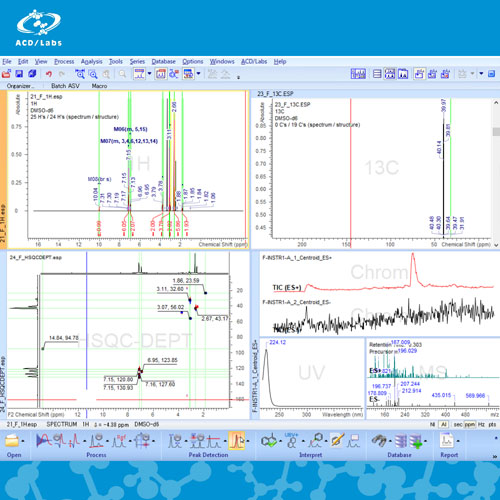The width and height of the screenshot is (500, 500).
Task: Toggle the highlighted panel view icon beside tile icons
Action: tap(419, 74)
